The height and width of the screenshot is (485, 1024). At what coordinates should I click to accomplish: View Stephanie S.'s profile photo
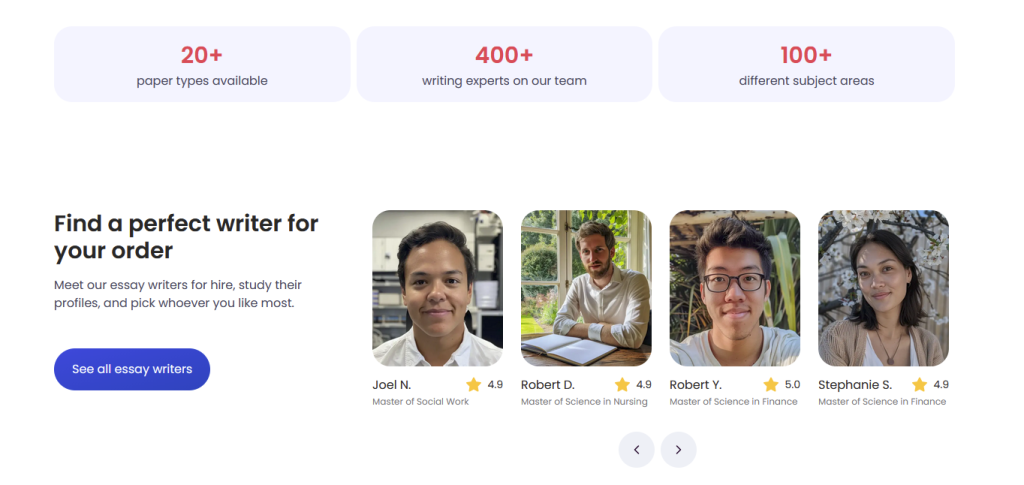pyautogui.click(x=883, y=288)
